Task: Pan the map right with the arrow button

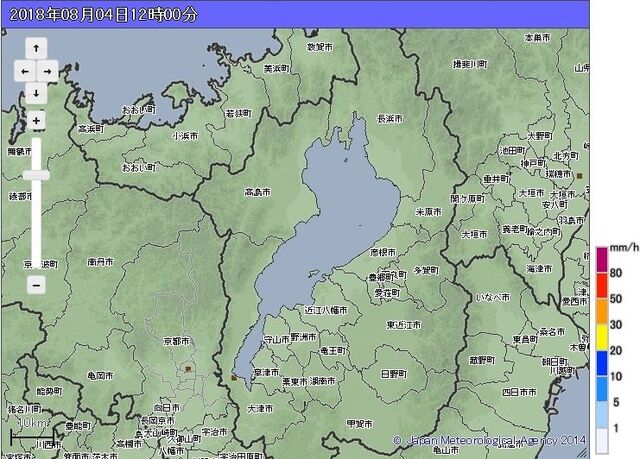Action: (47, 71)
